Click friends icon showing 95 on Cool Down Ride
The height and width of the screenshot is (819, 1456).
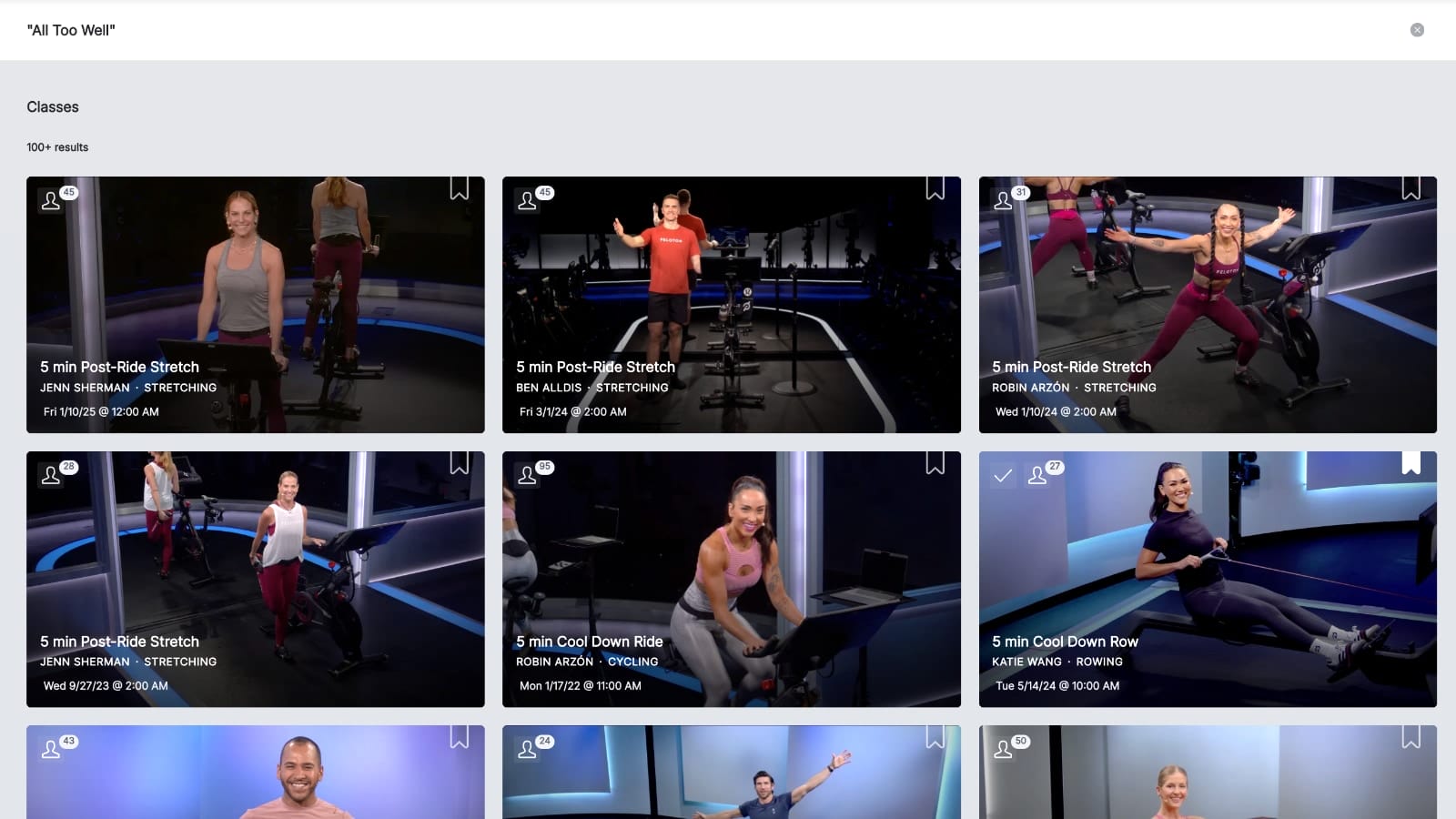(528, 475)
